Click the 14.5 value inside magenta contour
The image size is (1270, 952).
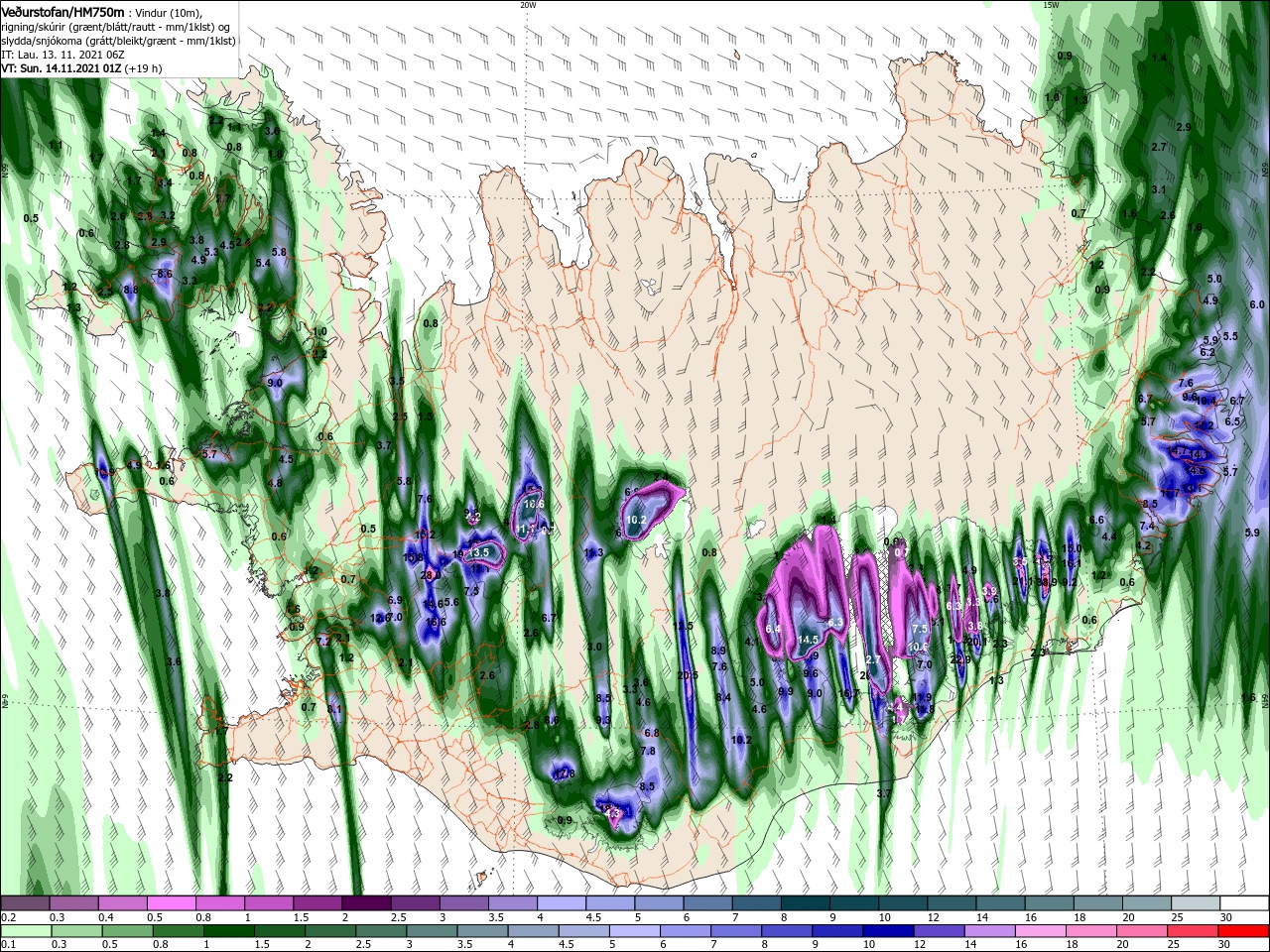point(808,641)
